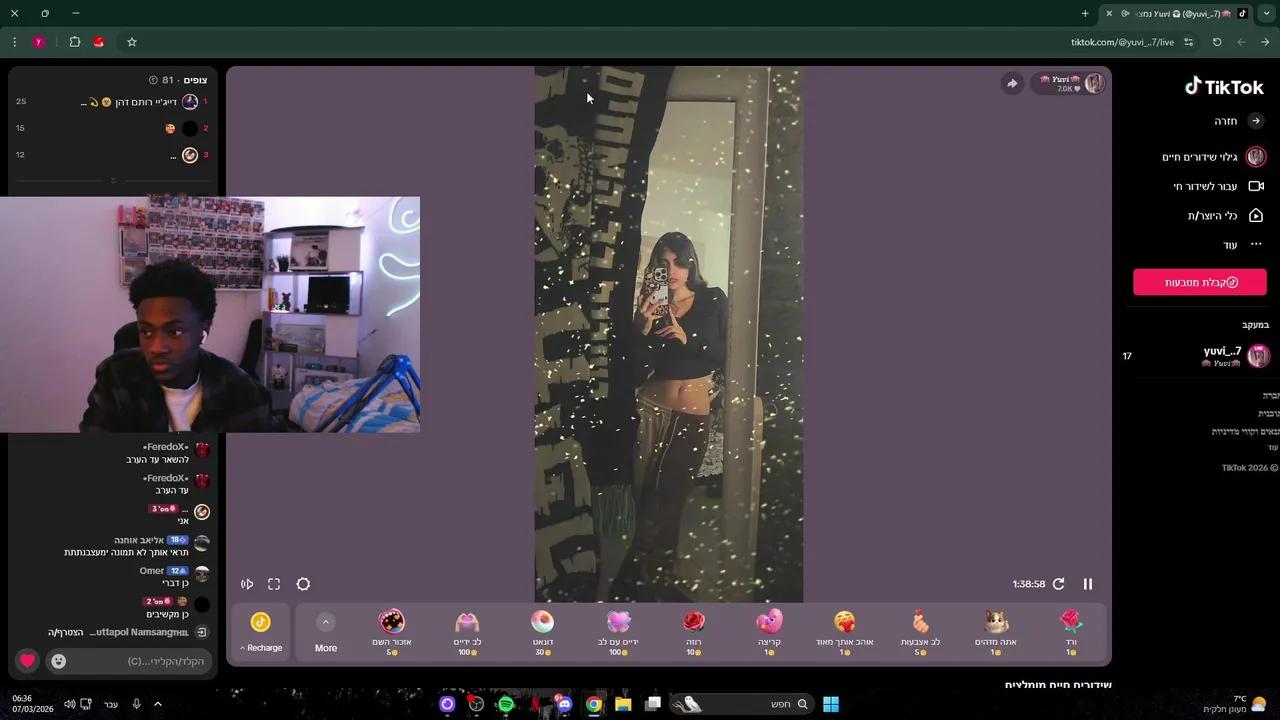This screenshot has height=720, width=1280.
Task: Click the taskbar search box חפש
Action: (742, 704)
